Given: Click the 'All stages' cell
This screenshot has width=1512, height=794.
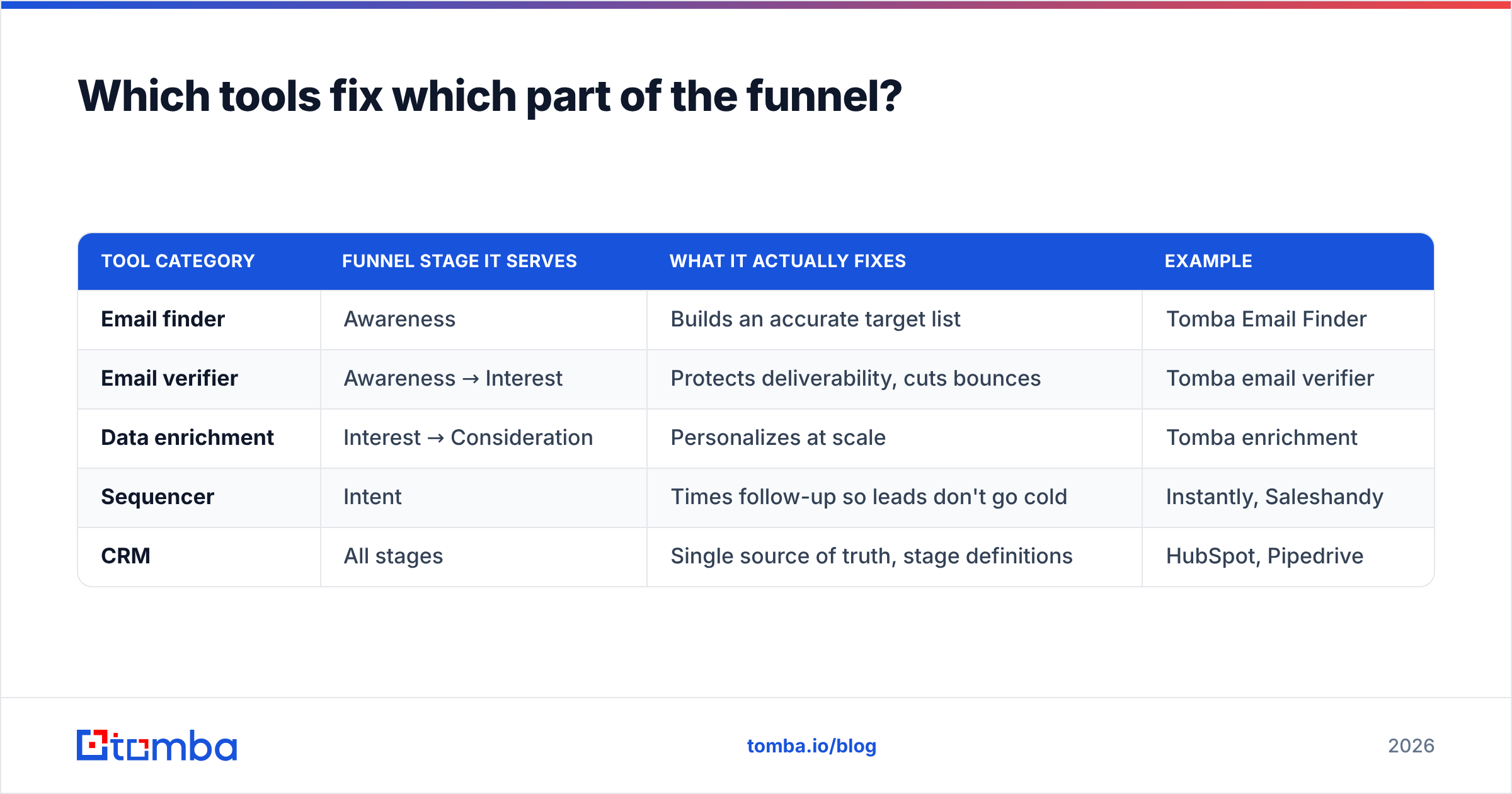Looking at the screenshot, I should click(484, 556).
